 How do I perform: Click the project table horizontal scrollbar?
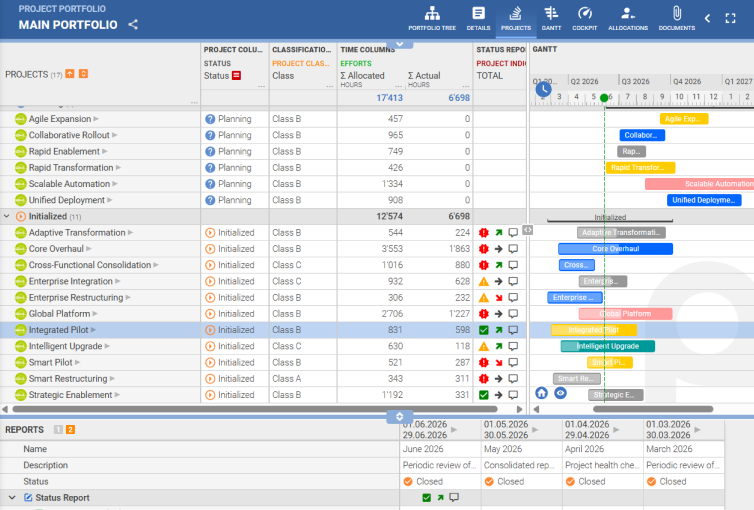click(x=255, y=410)
